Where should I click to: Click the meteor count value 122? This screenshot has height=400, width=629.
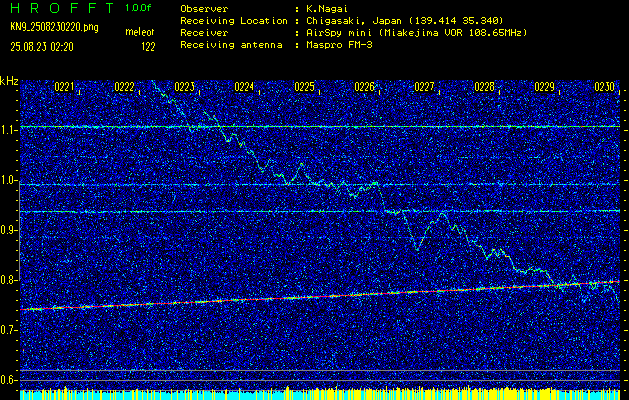click(148, 47)
